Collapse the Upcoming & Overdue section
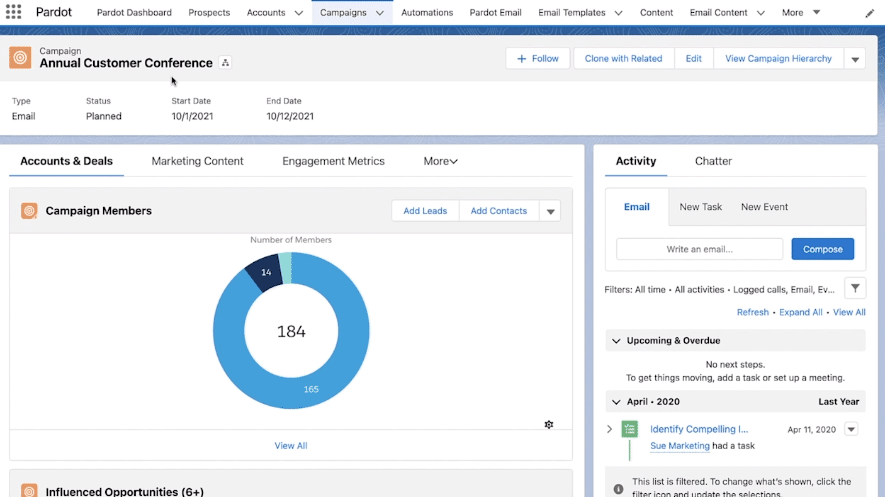Image resolution: width=885 pixels, height=497 pixels. (616, 341)
